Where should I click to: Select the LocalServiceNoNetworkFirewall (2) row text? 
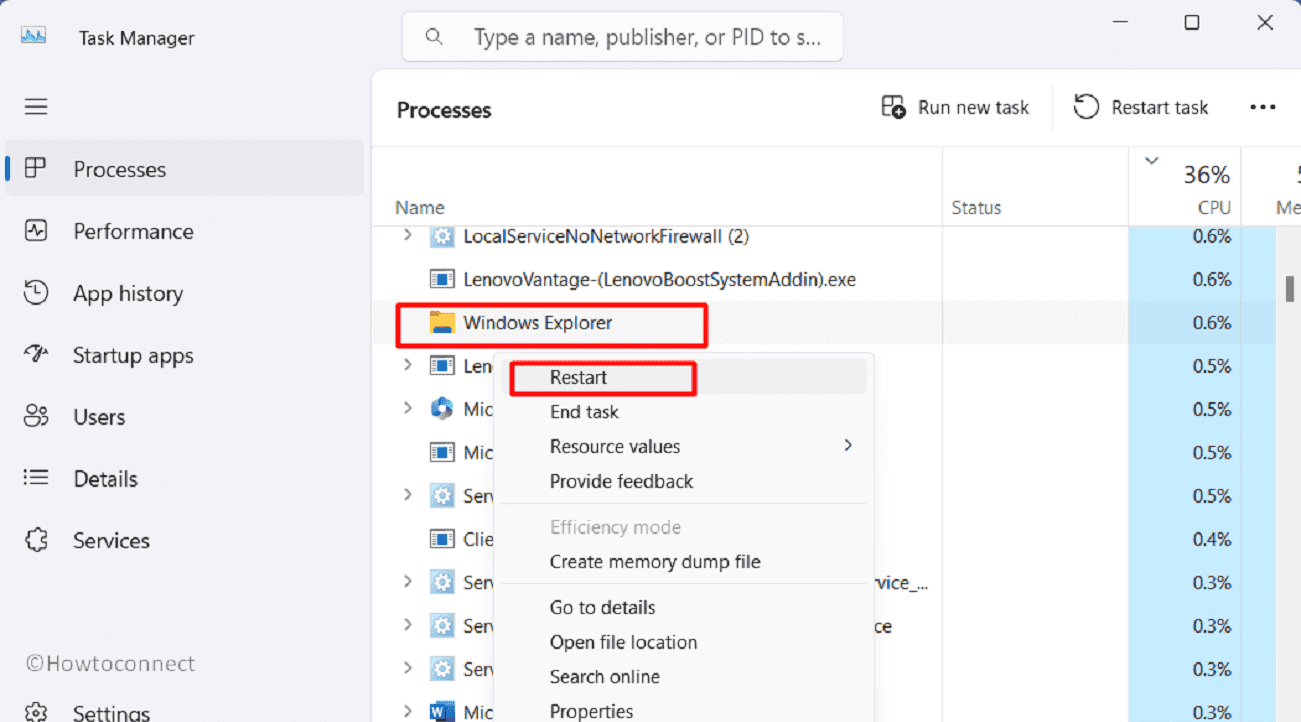[x=606, y=236]
